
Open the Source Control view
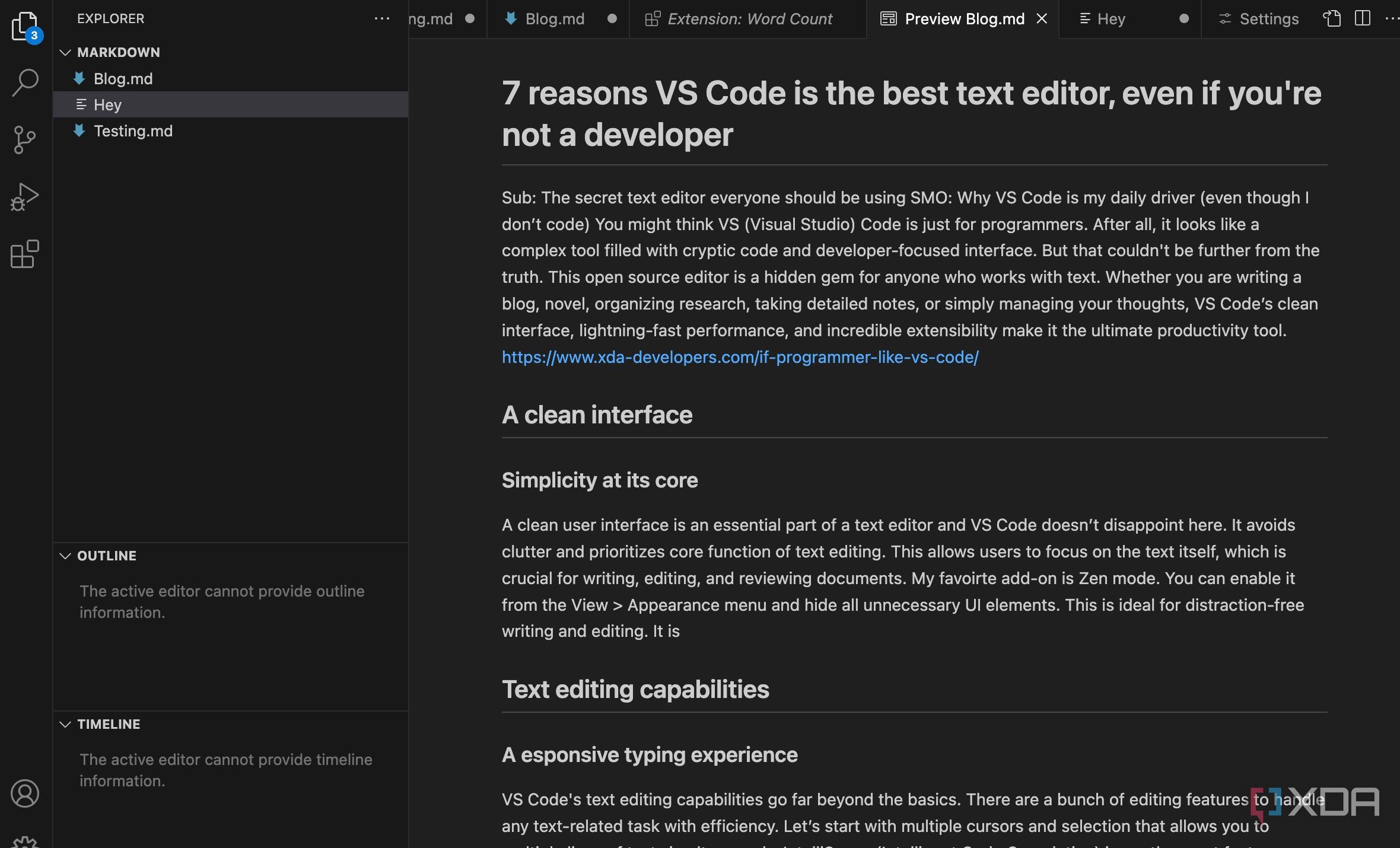[24, 139]
